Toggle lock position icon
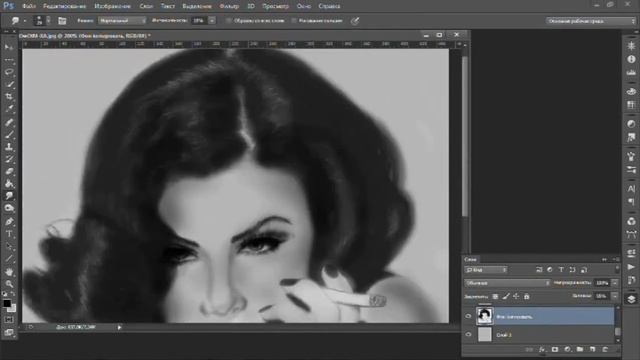Image resolution: width=640 pixels, height=360 pixels. 516,296
